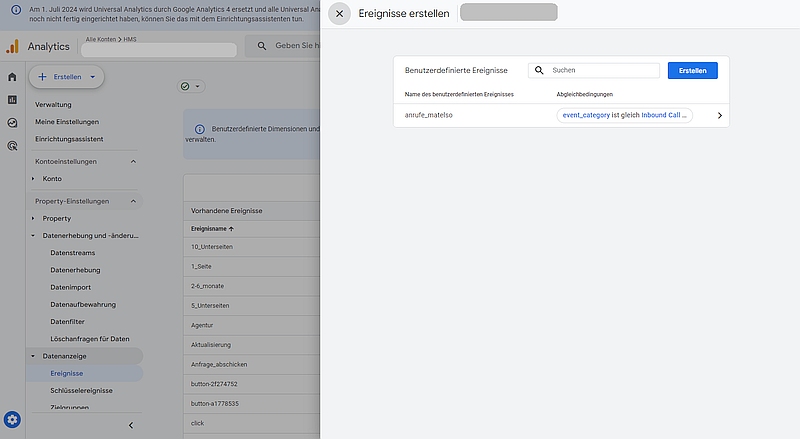Click the plus icon on Erstellen button
Viewport: 800px width, 439px height.
pyautogui.click(x=42, y=77)
